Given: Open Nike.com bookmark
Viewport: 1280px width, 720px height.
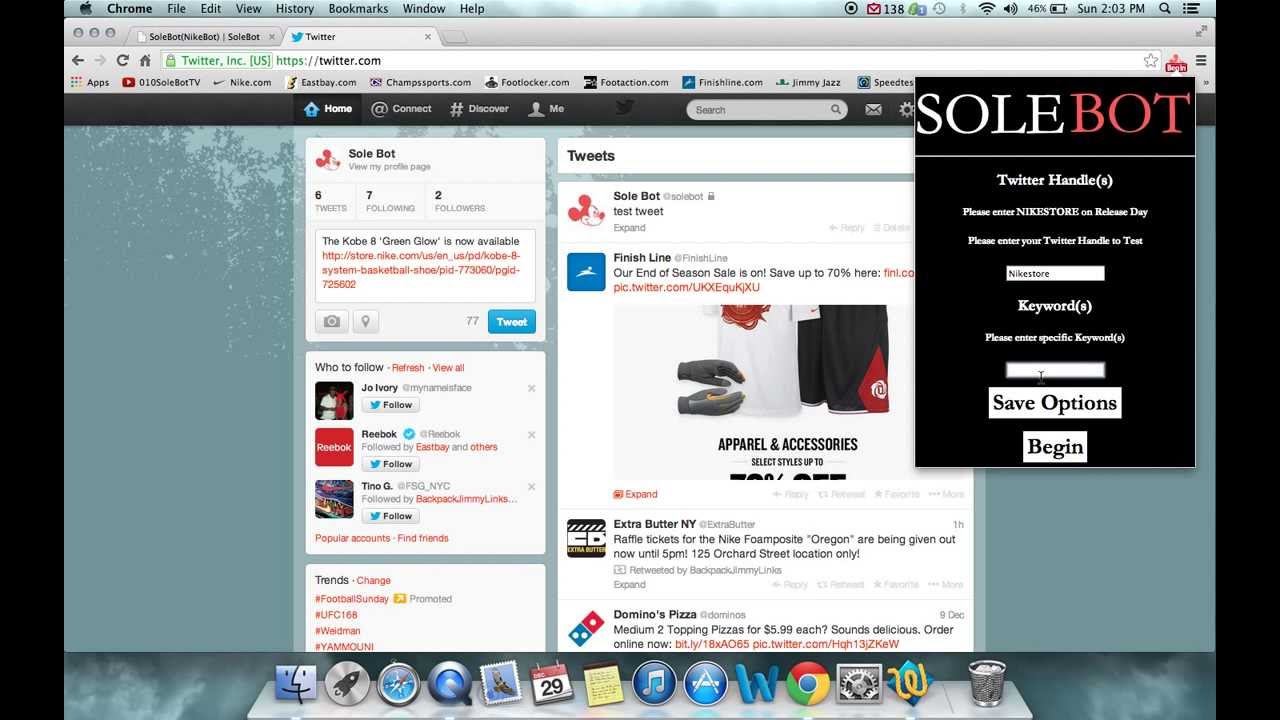Looking at the screenshot, I should tap(242, 82).
